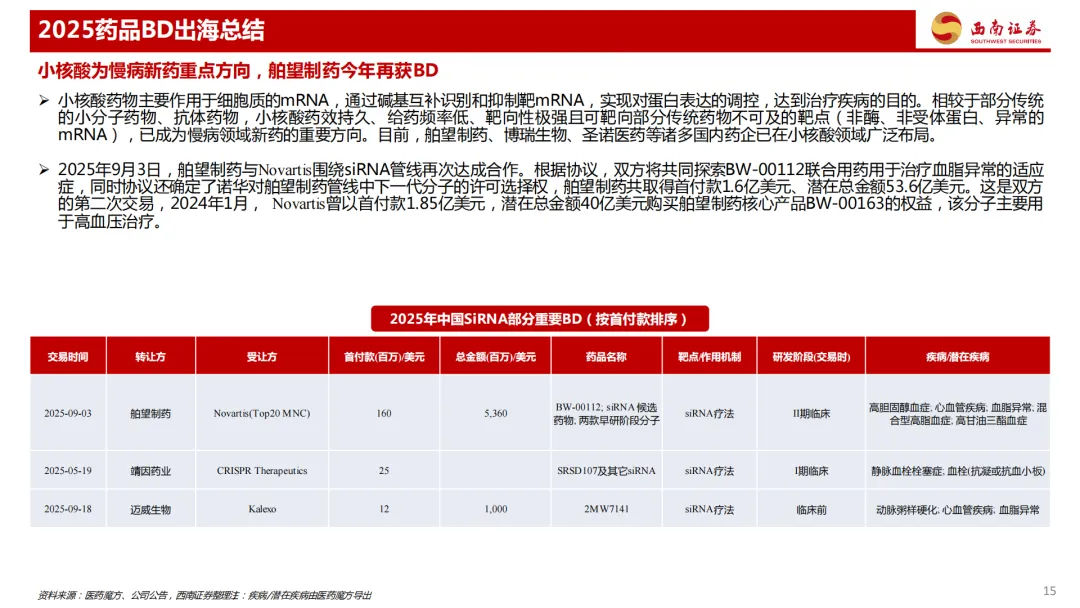Click the page number 15
Screen dimensions: 1080x608
coord(1049,591)
